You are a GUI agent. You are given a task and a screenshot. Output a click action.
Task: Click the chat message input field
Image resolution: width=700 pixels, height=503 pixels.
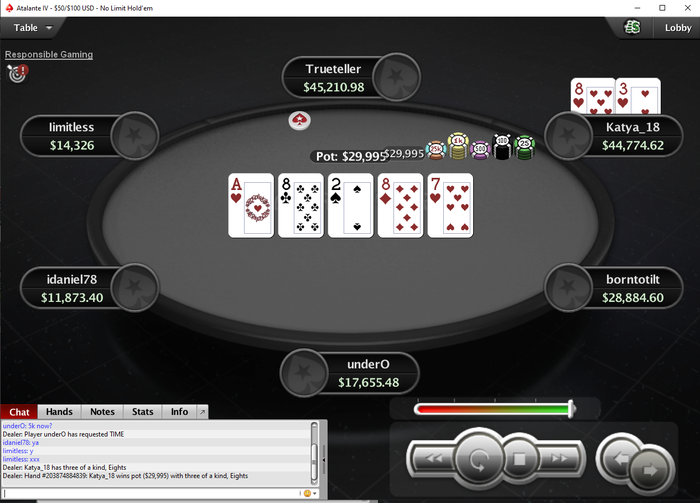tap(151, 493)
